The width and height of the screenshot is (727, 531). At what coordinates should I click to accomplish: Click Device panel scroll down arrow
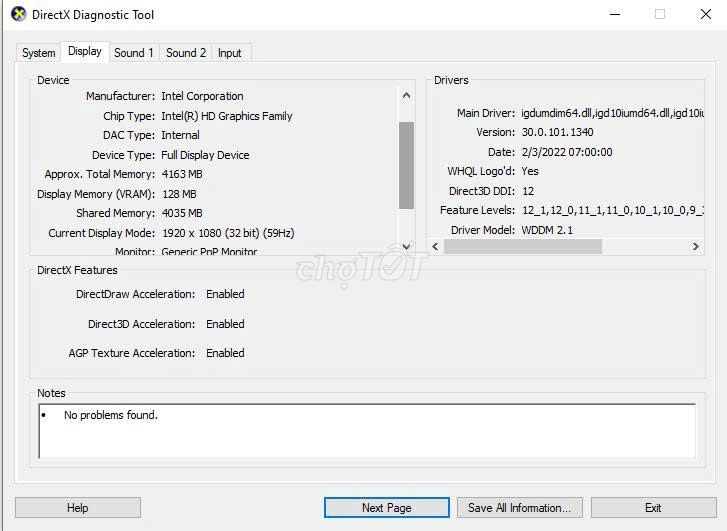(x=407, y=246)
